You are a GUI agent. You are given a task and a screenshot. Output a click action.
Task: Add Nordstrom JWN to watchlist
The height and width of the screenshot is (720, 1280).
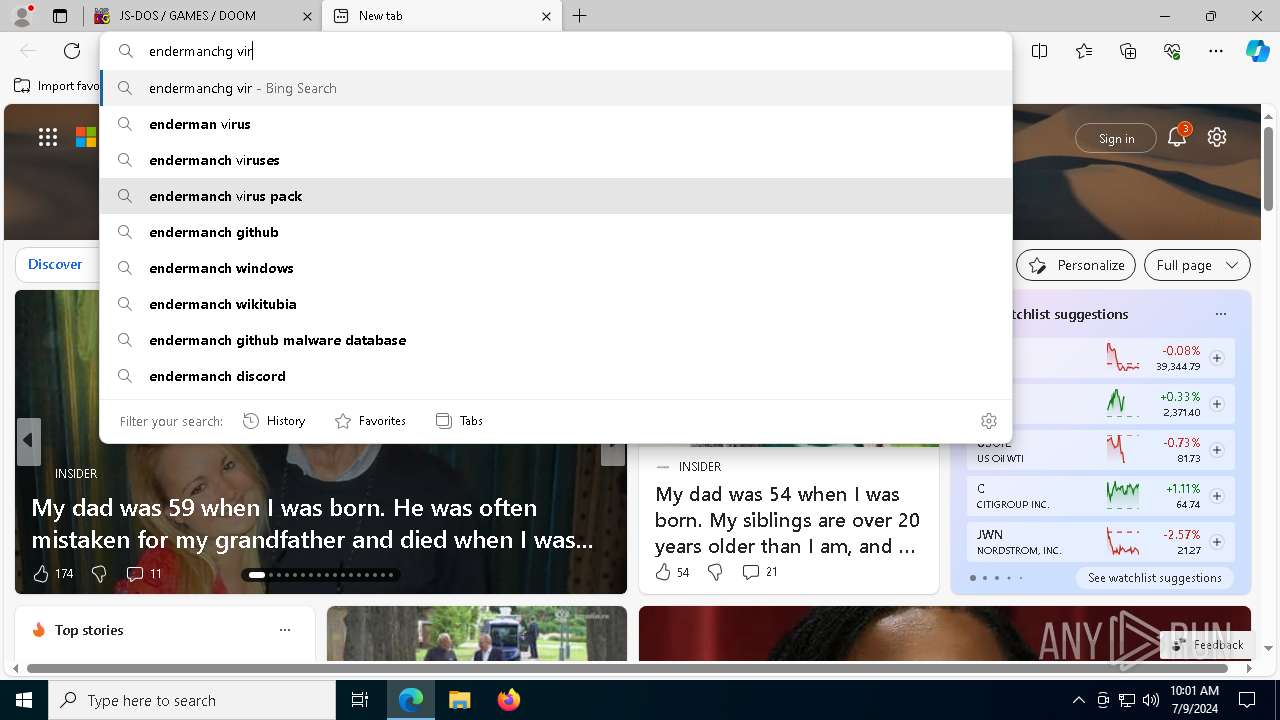point(1217,542)
